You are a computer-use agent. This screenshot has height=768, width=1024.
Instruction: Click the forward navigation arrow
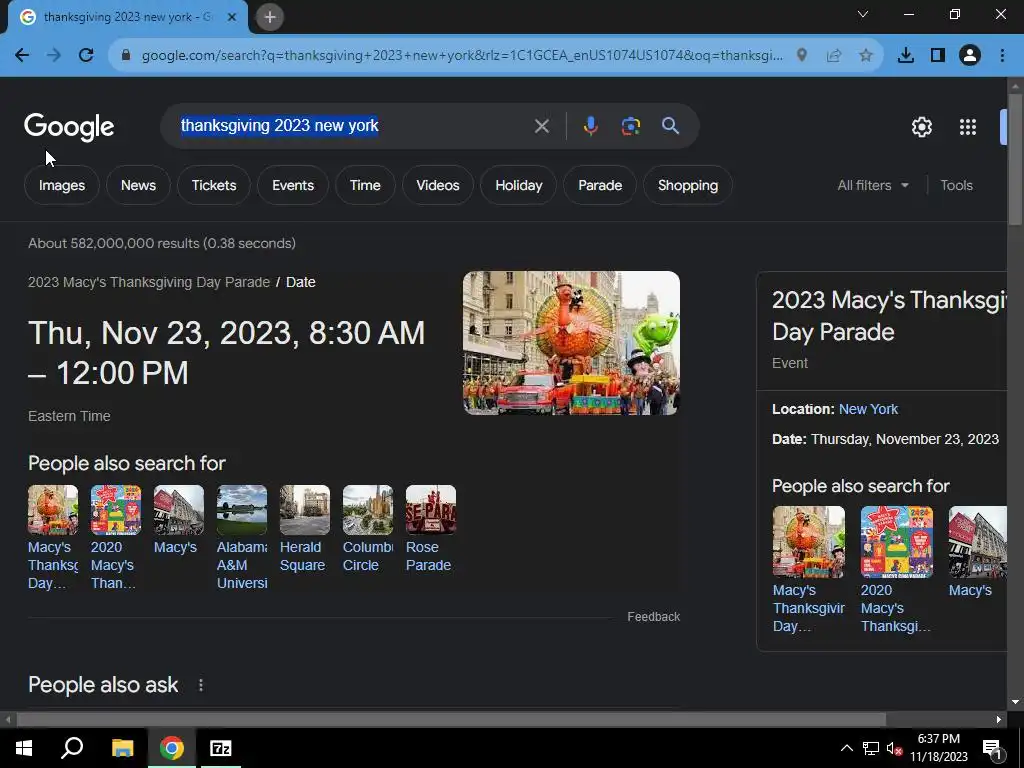tap(54, 56)
